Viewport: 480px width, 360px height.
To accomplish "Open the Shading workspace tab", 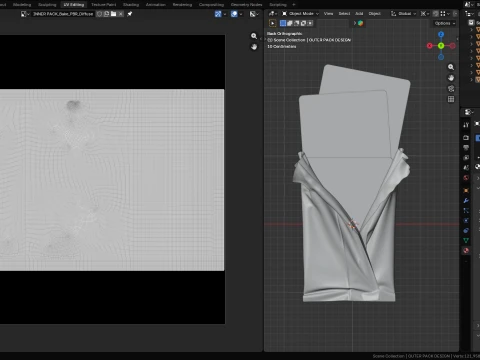I will [x=131, y=5].
